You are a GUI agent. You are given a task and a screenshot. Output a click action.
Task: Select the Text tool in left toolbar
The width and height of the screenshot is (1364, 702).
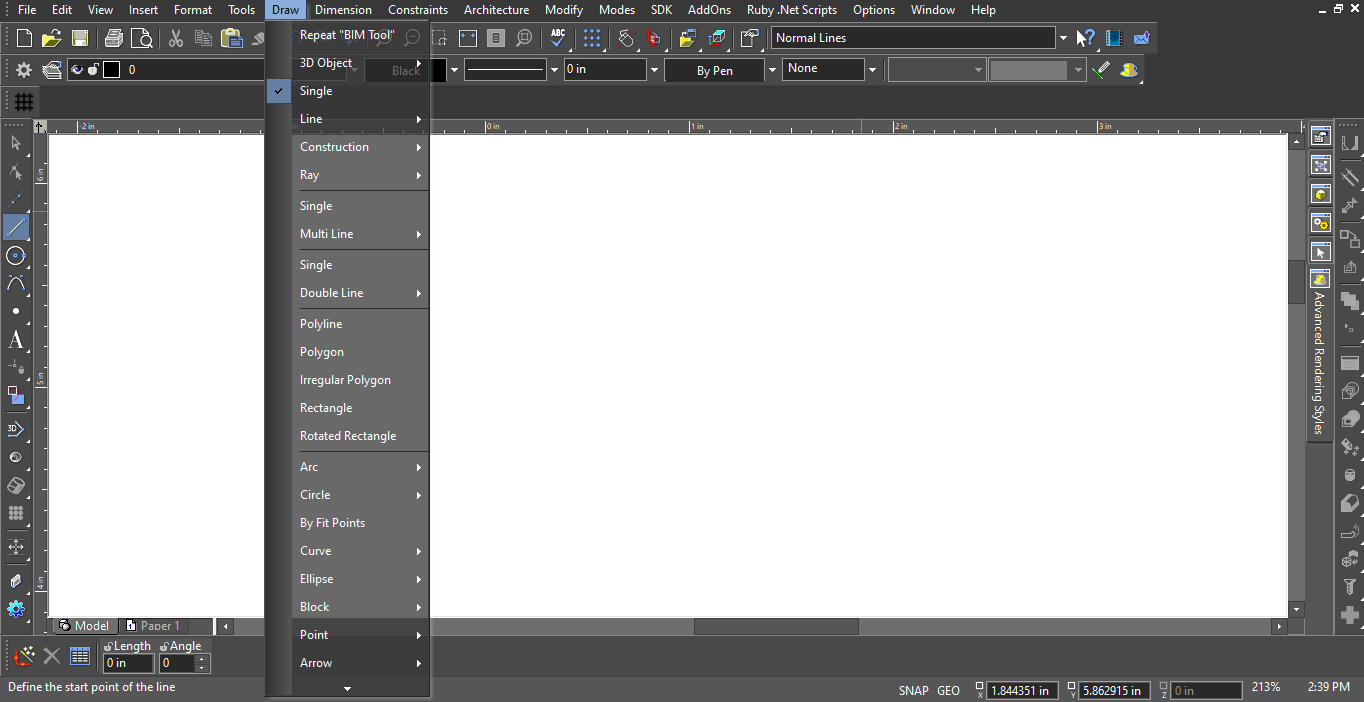[16, 340]
